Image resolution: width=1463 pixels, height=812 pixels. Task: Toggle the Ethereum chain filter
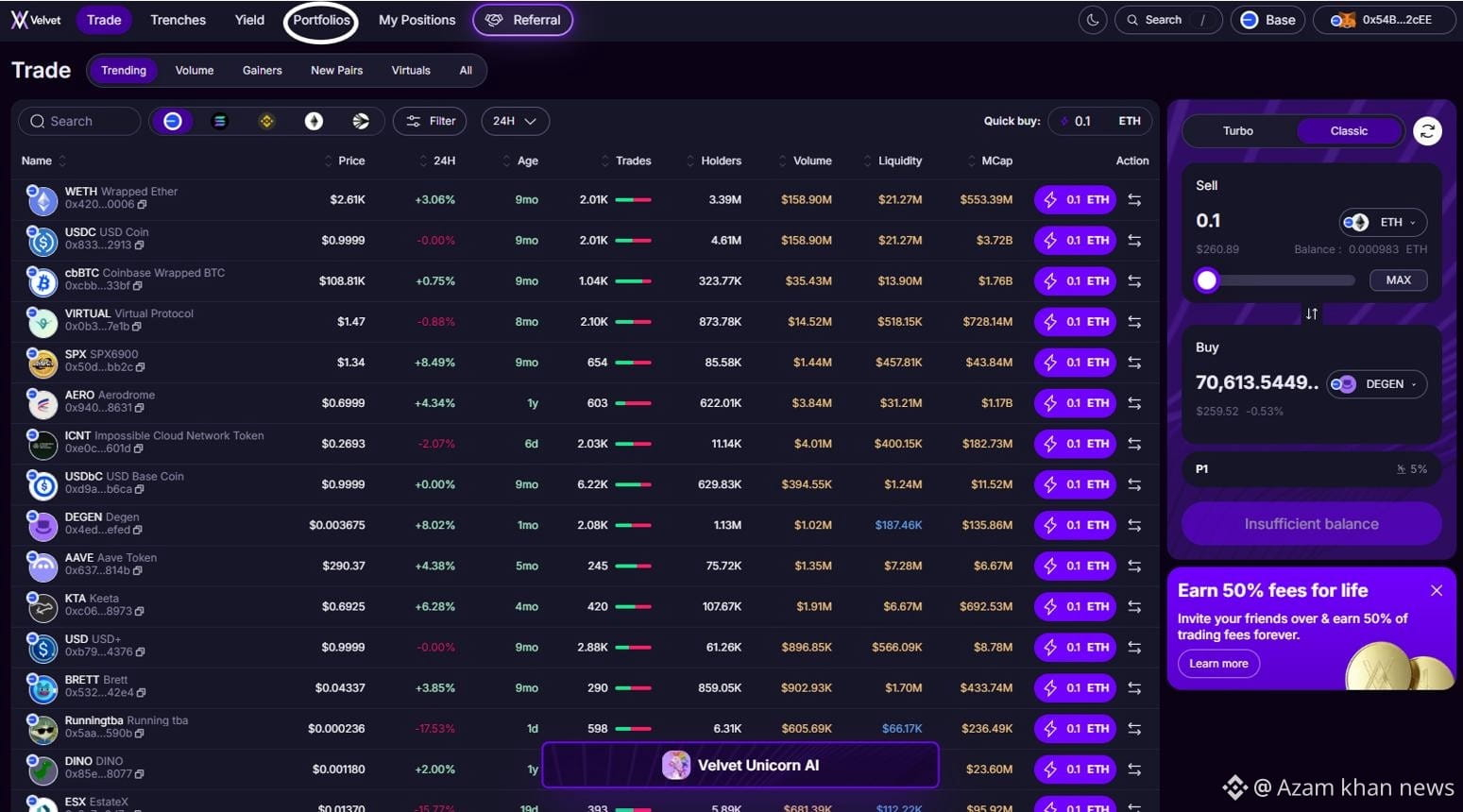click(314, 121)
